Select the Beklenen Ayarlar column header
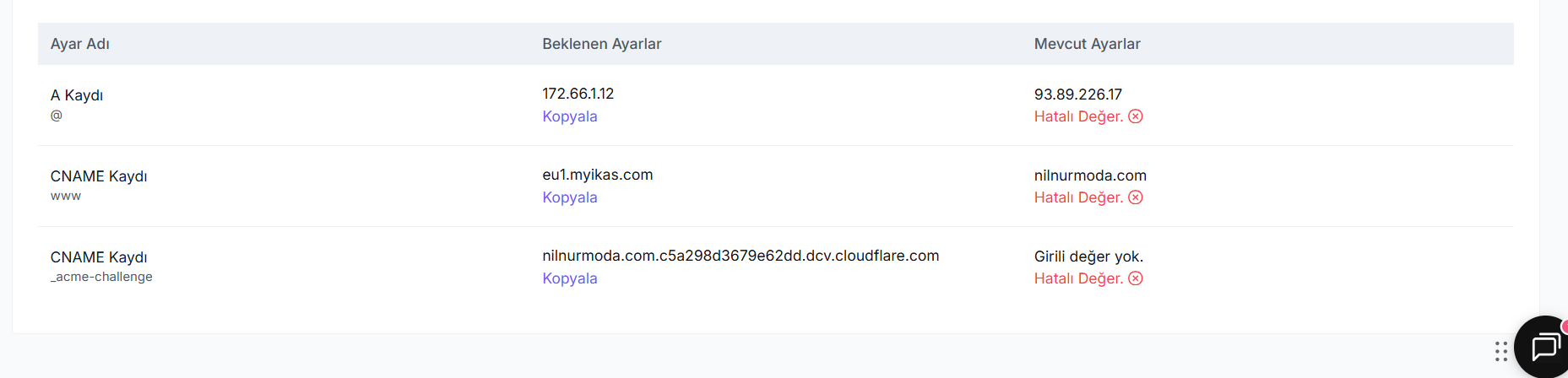The width and height of the screenshot is (1568, 378). [602, 44]
